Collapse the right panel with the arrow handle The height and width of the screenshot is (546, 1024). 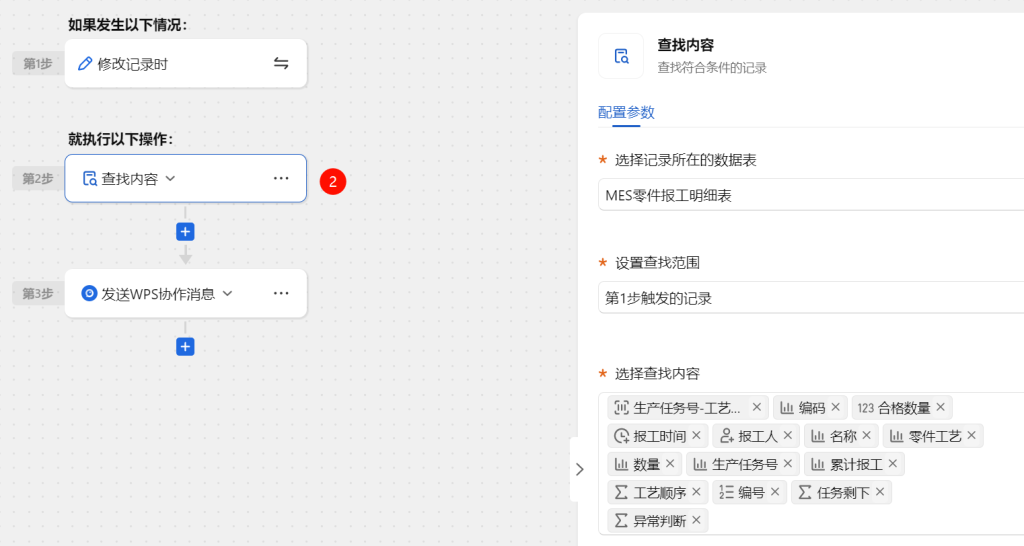[x=579, y=469]
